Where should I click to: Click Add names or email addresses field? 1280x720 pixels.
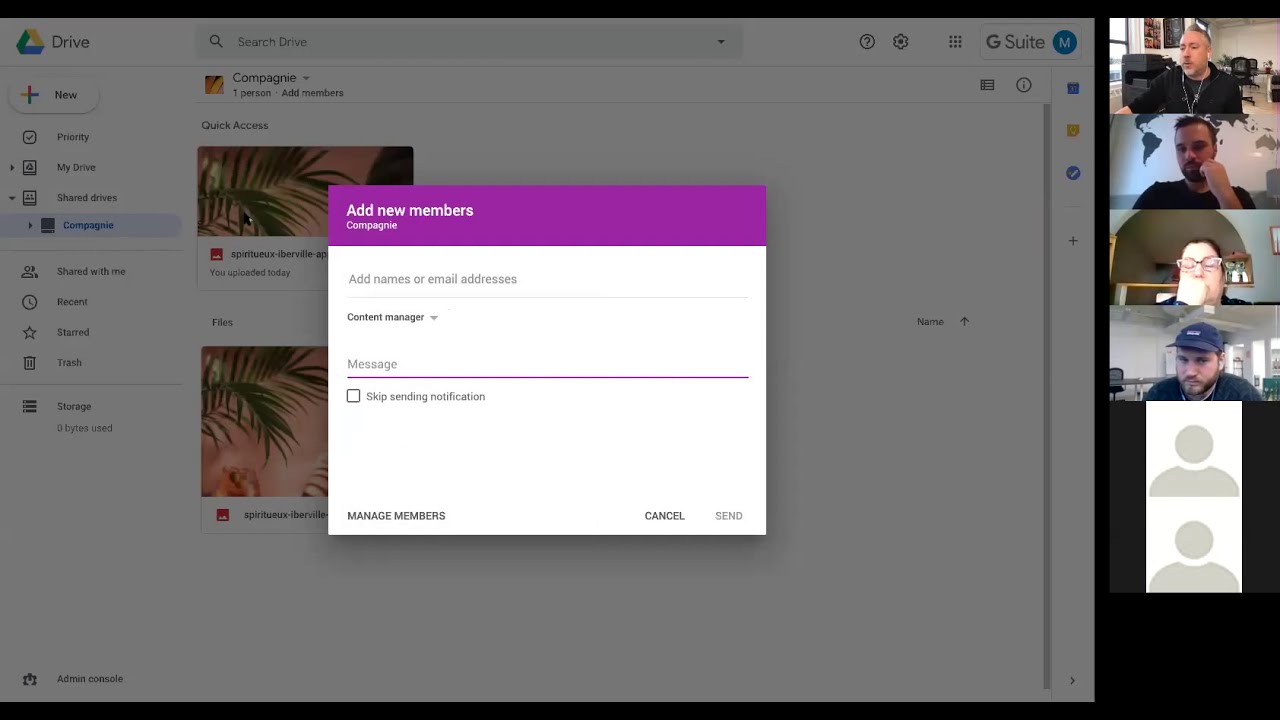[x=547, y=279]
